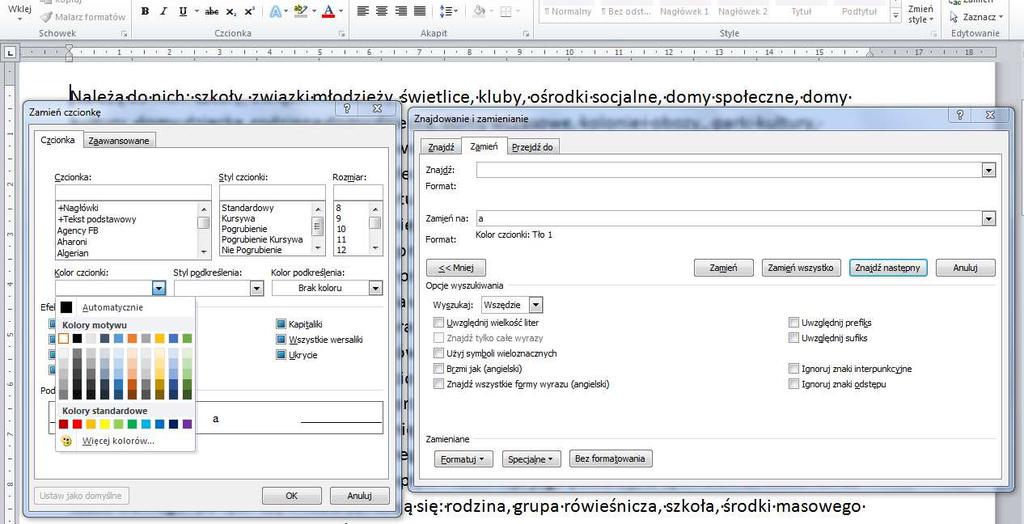Click Anuluj in Zamień czcionkę dialog
The image size is (1024, 524).
pyautogui.click(x=359, y=496)
